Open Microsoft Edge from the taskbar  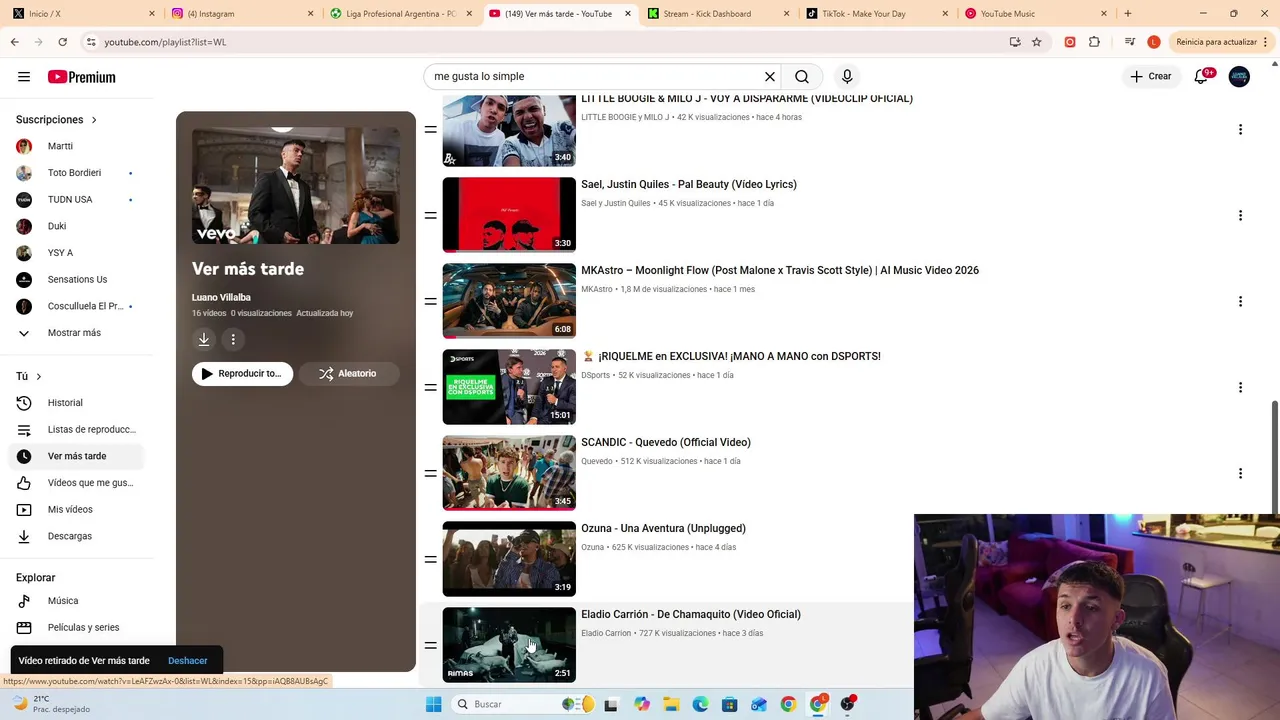pyautogui.click(x=700, y=704)
